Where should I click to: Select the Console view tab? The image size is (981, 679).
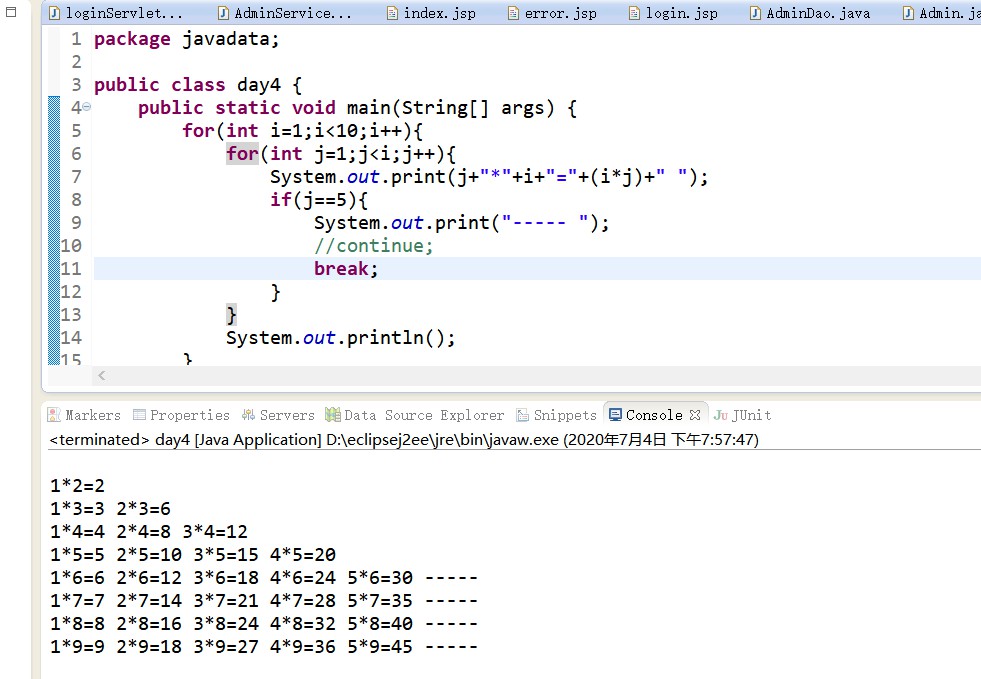click(x=654, y=415)
